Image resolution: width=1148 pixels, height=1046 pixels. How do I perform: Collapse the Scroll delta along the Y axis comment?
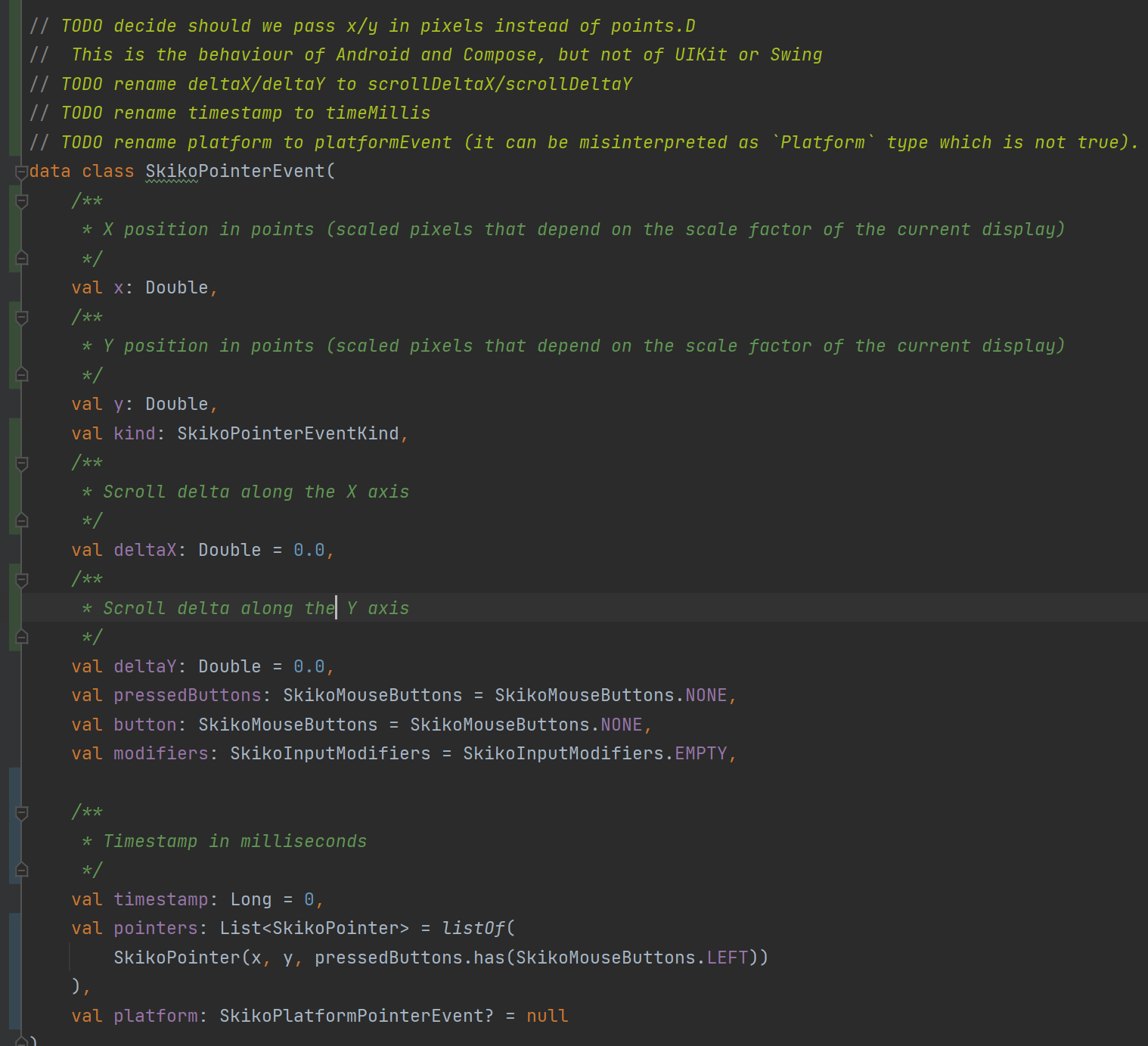point(20,579)
